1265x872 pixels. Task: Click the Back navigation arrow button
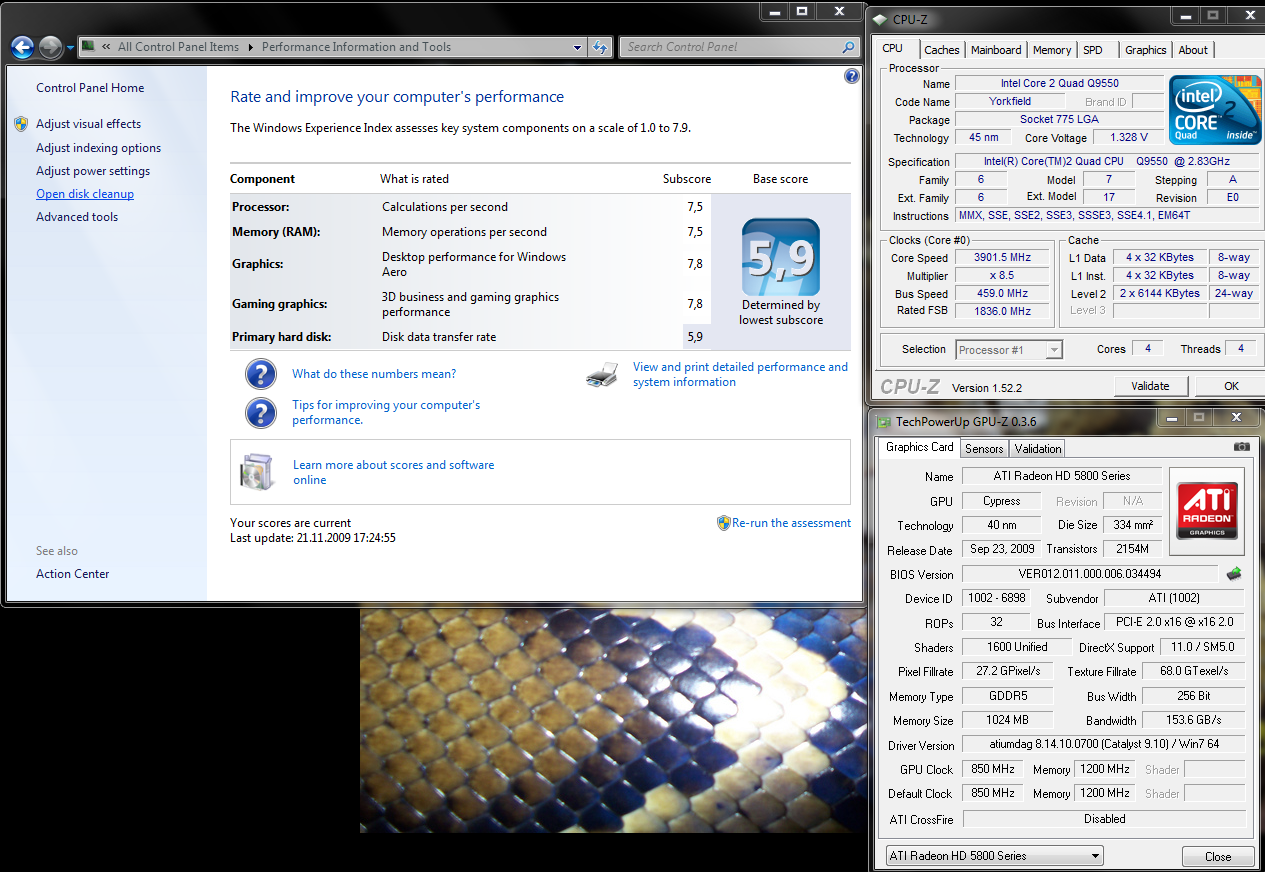[x=22, y=47]
